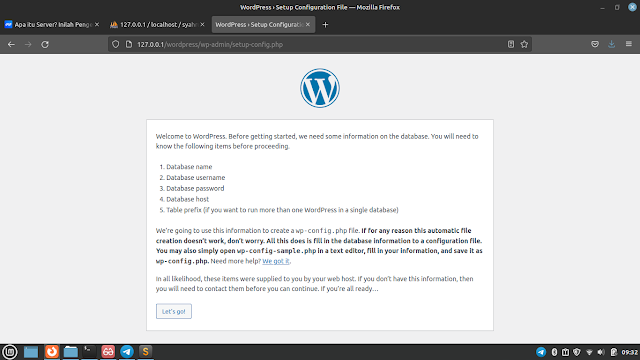
Task: Open the file manager folder in taskbar
Action: pos(71,352)
